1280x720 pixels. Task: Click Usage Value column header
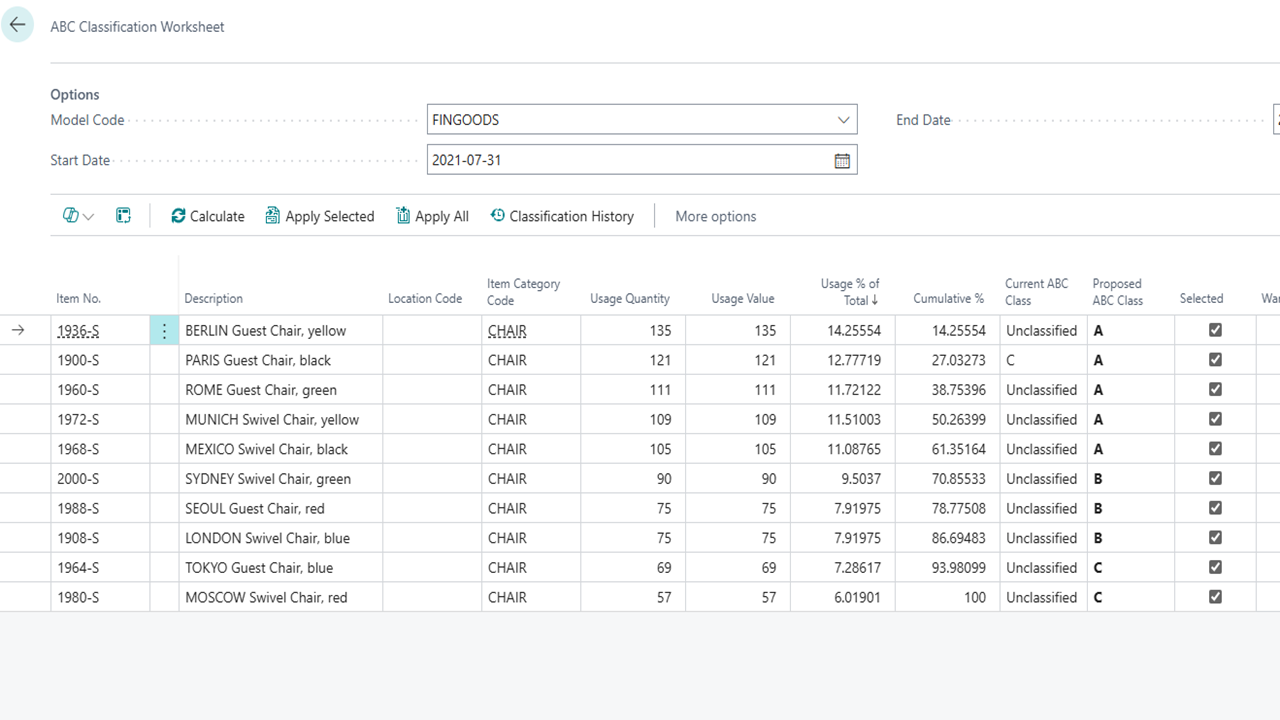(742, 299)
